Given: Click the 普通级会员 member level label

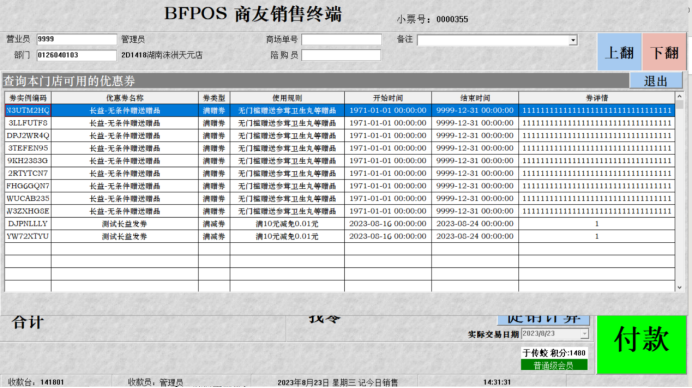Looking at the screenshot, I should pos(554,365).
